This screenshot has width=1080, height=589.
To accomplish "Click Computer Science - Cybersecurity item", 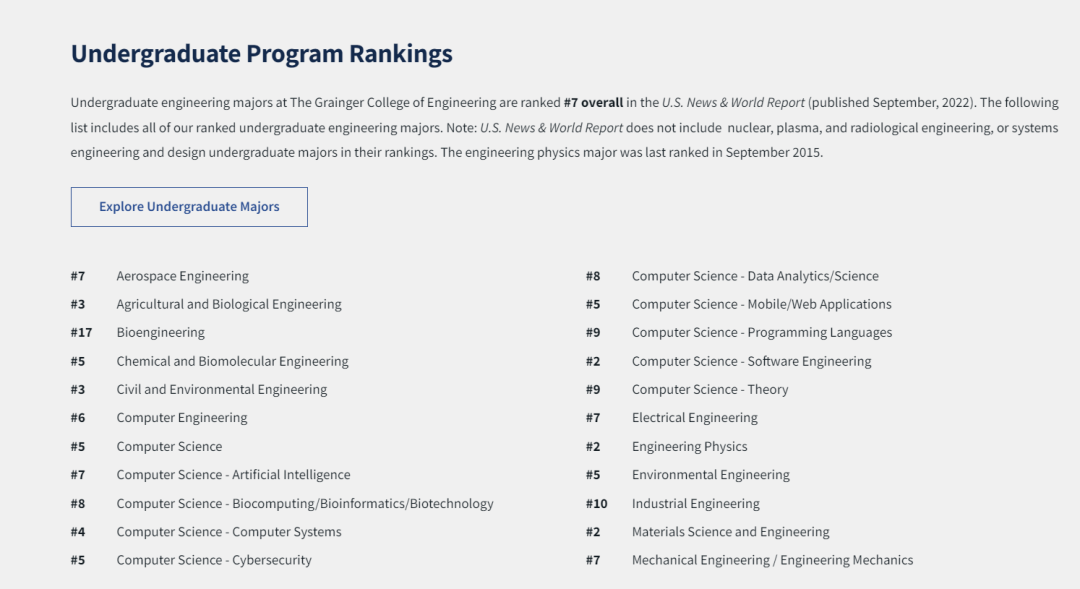I will [214, 560].
